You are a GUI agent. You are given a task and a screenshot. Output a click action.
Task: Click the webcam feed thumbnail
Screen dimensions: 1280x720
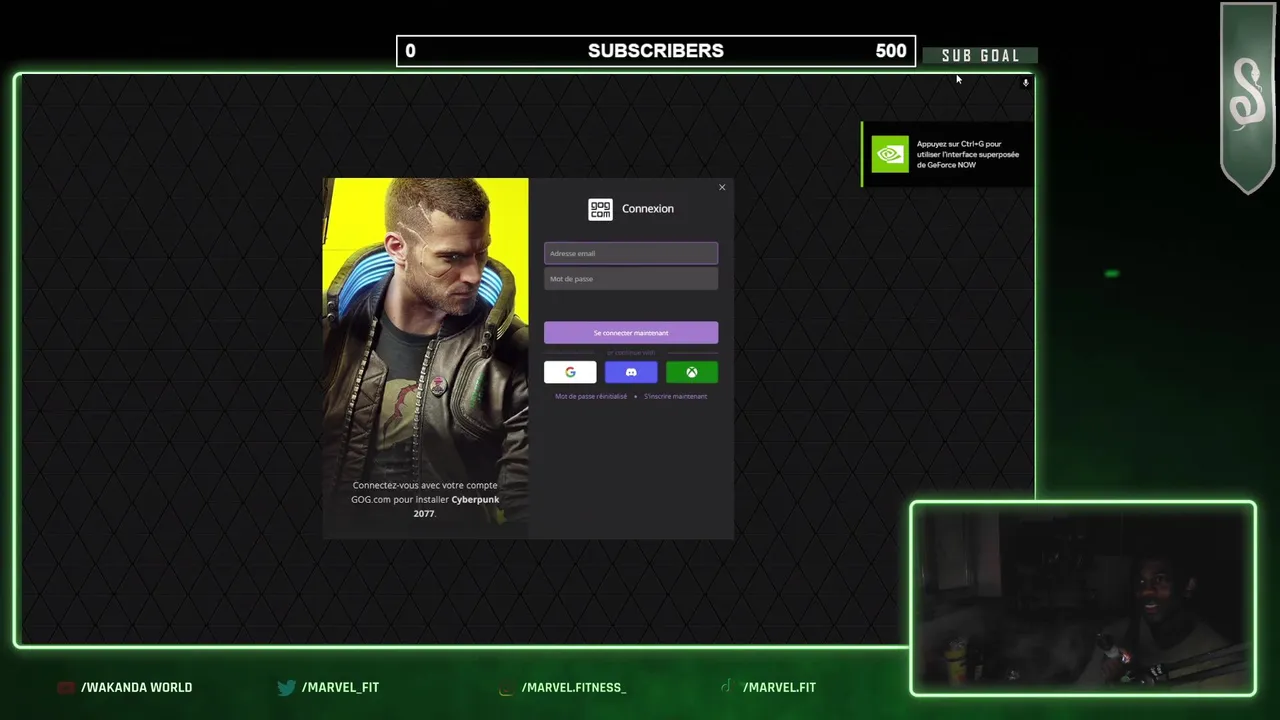coord(1083,598)
